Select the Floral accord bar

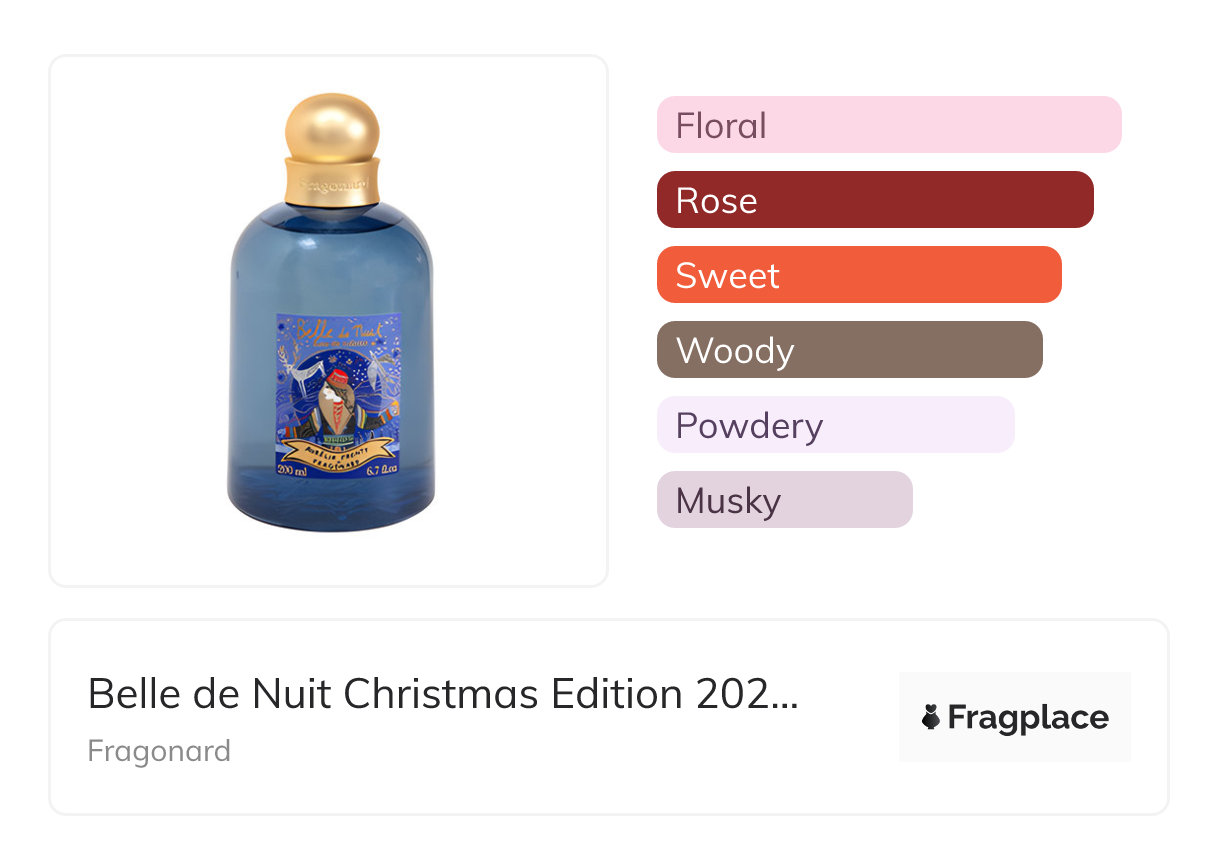coord(888,125)
